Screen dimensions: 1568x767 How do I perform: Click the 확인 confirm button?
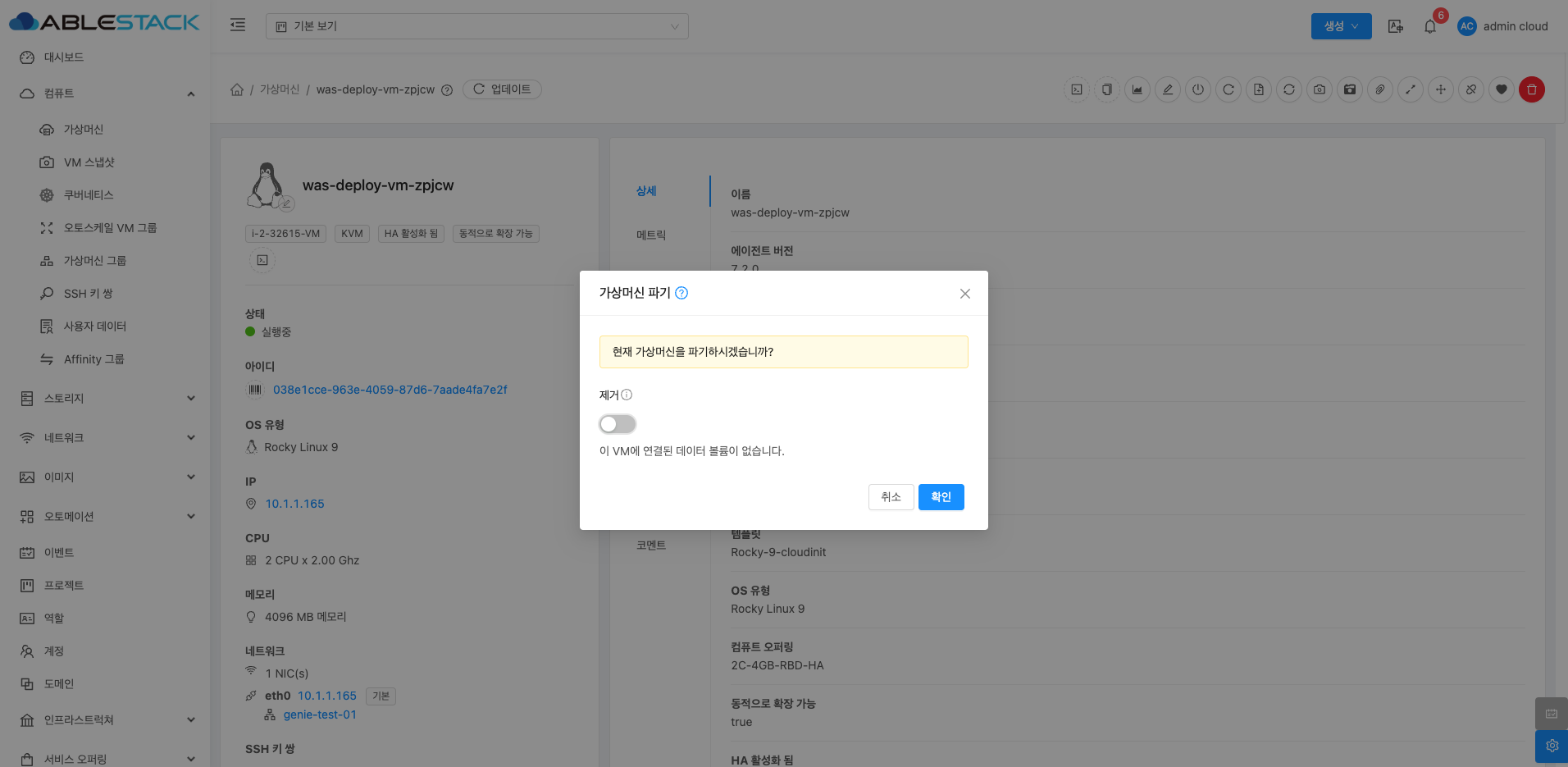[941, 497]
